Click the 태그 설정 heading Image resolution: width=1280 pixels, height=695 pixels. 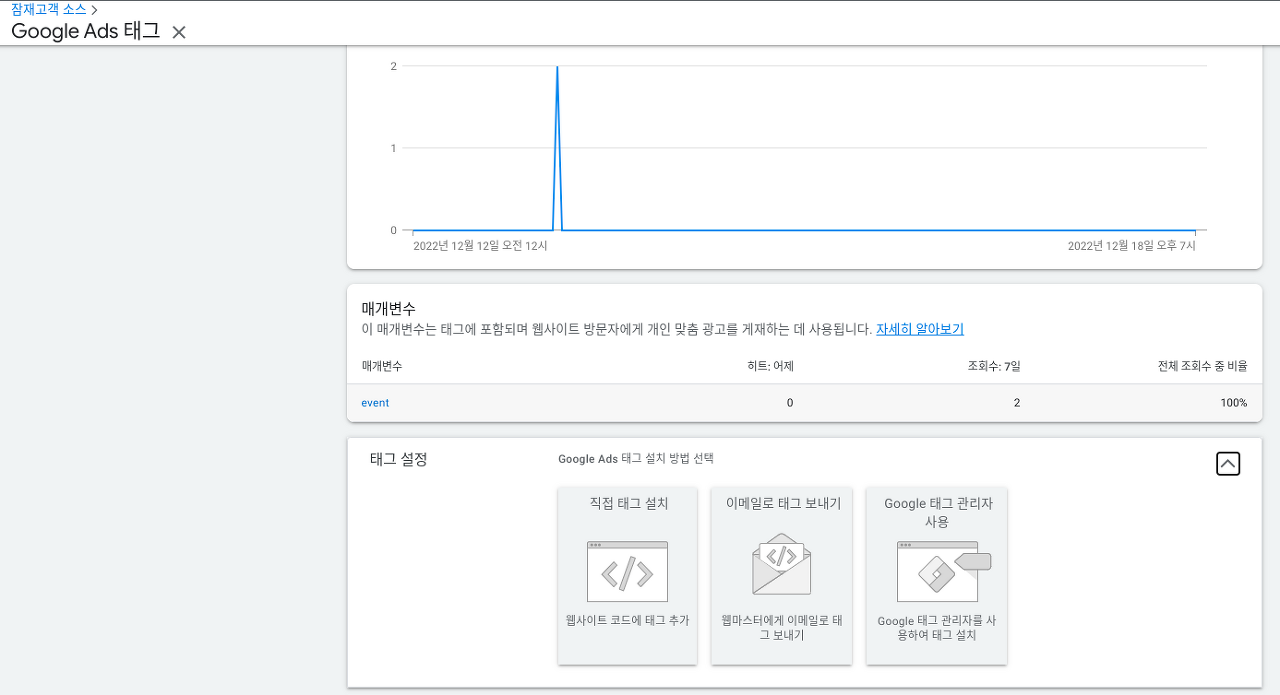click(399, 460)
